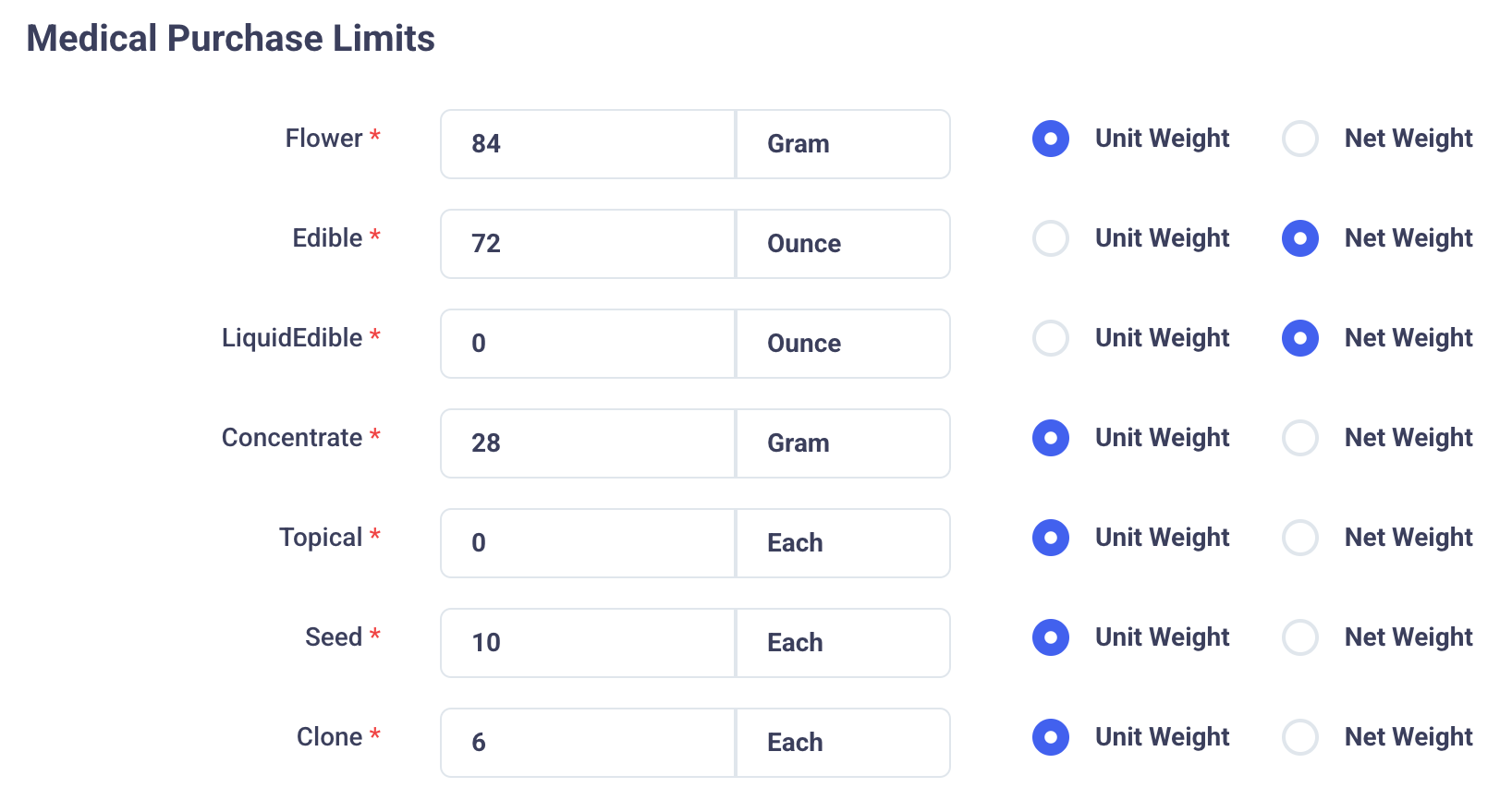Select Net Weight for Topical
The width and height of the screenshot is (1512, 800).
(x=1299, y=538)
